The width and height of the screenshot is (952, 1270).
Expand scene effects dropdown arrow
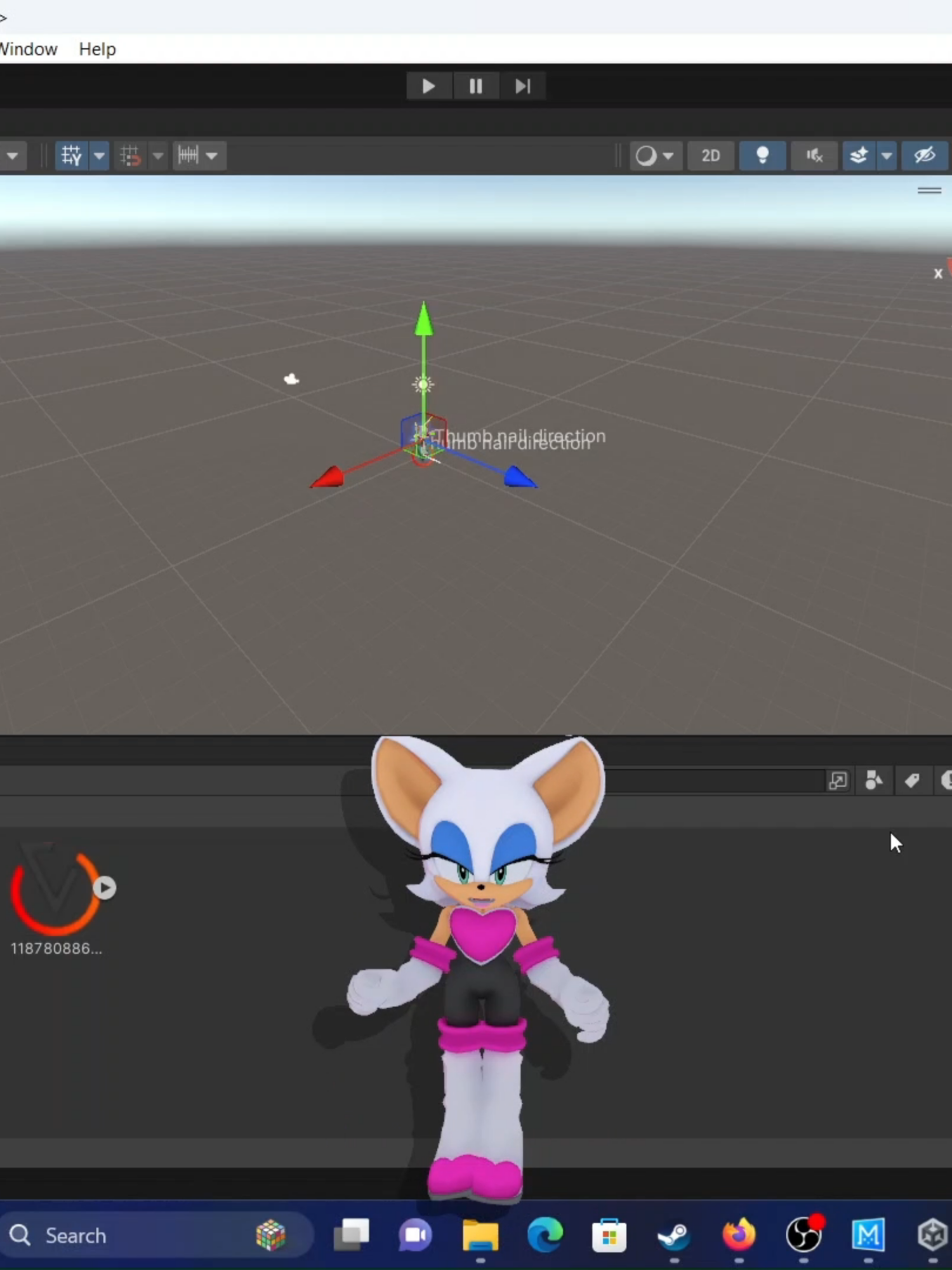point(887,156)
